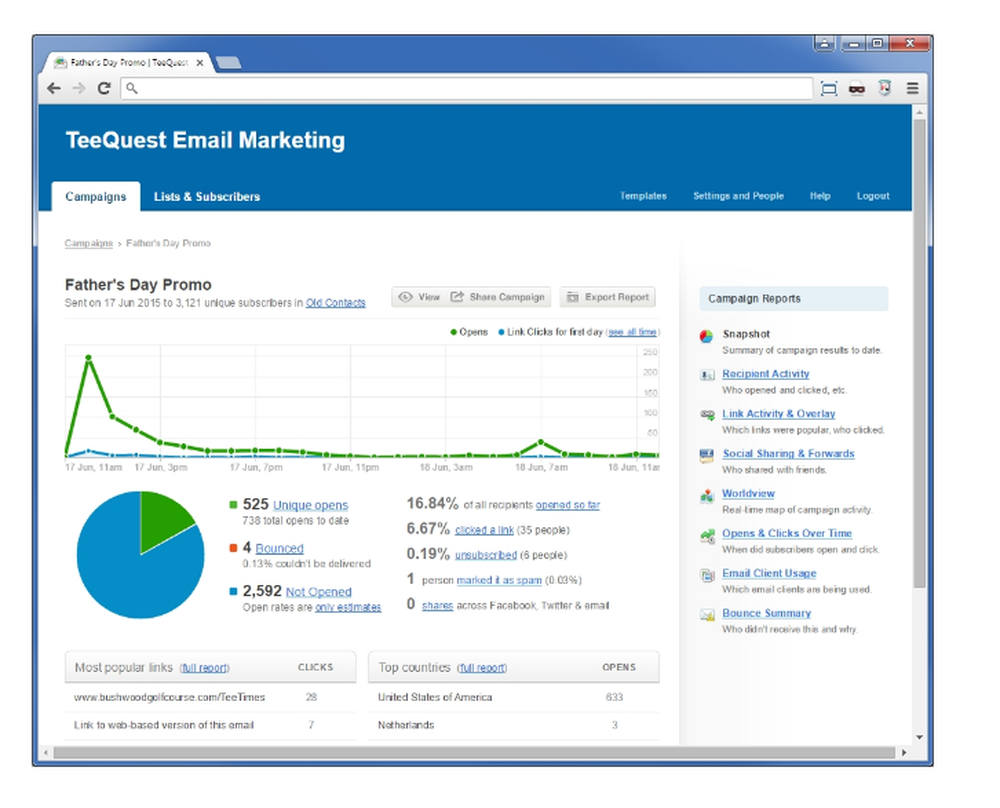Click the only estimates link
The width and height of the screenshot is (1000, 808).
coord(348,607)
